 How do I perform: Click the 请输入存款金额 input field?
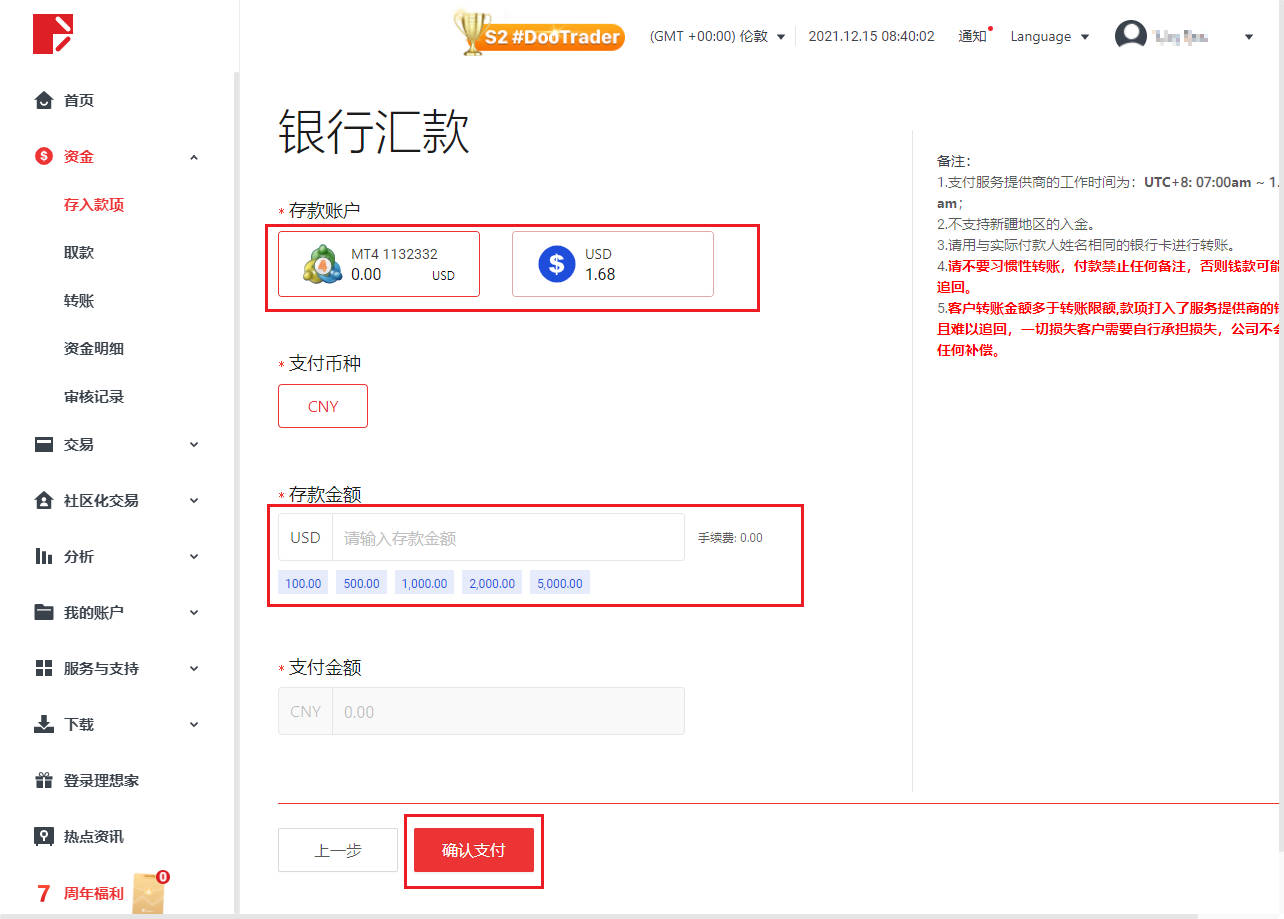[508, 538]
